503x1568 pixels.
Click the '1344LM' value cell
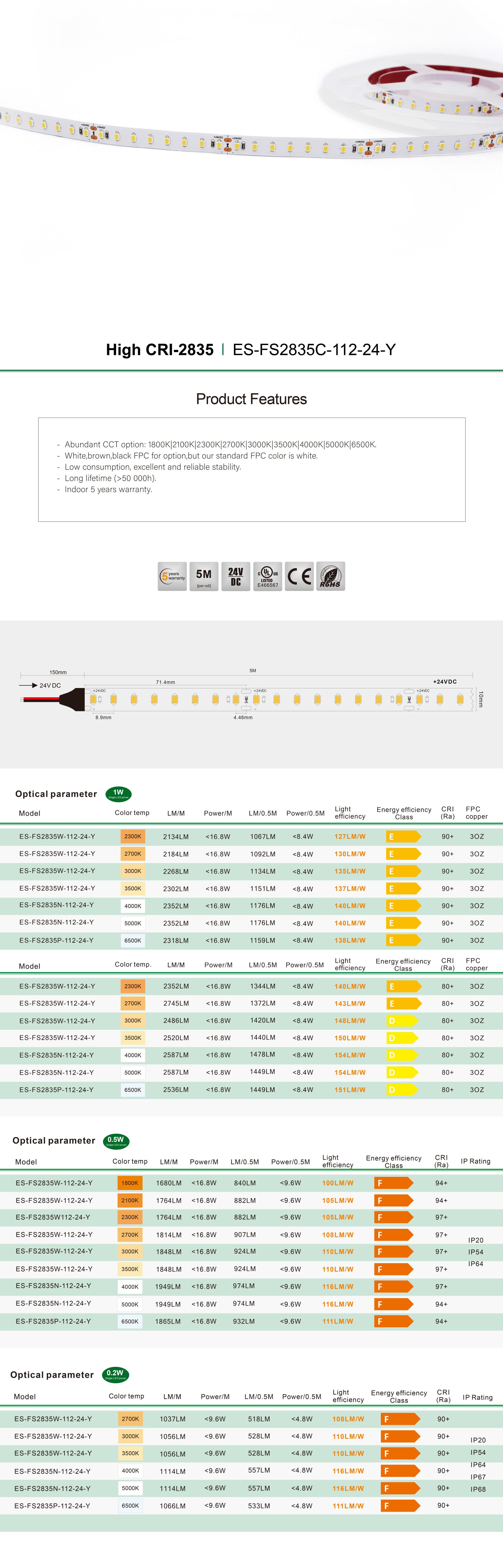[x=263, y=986]
